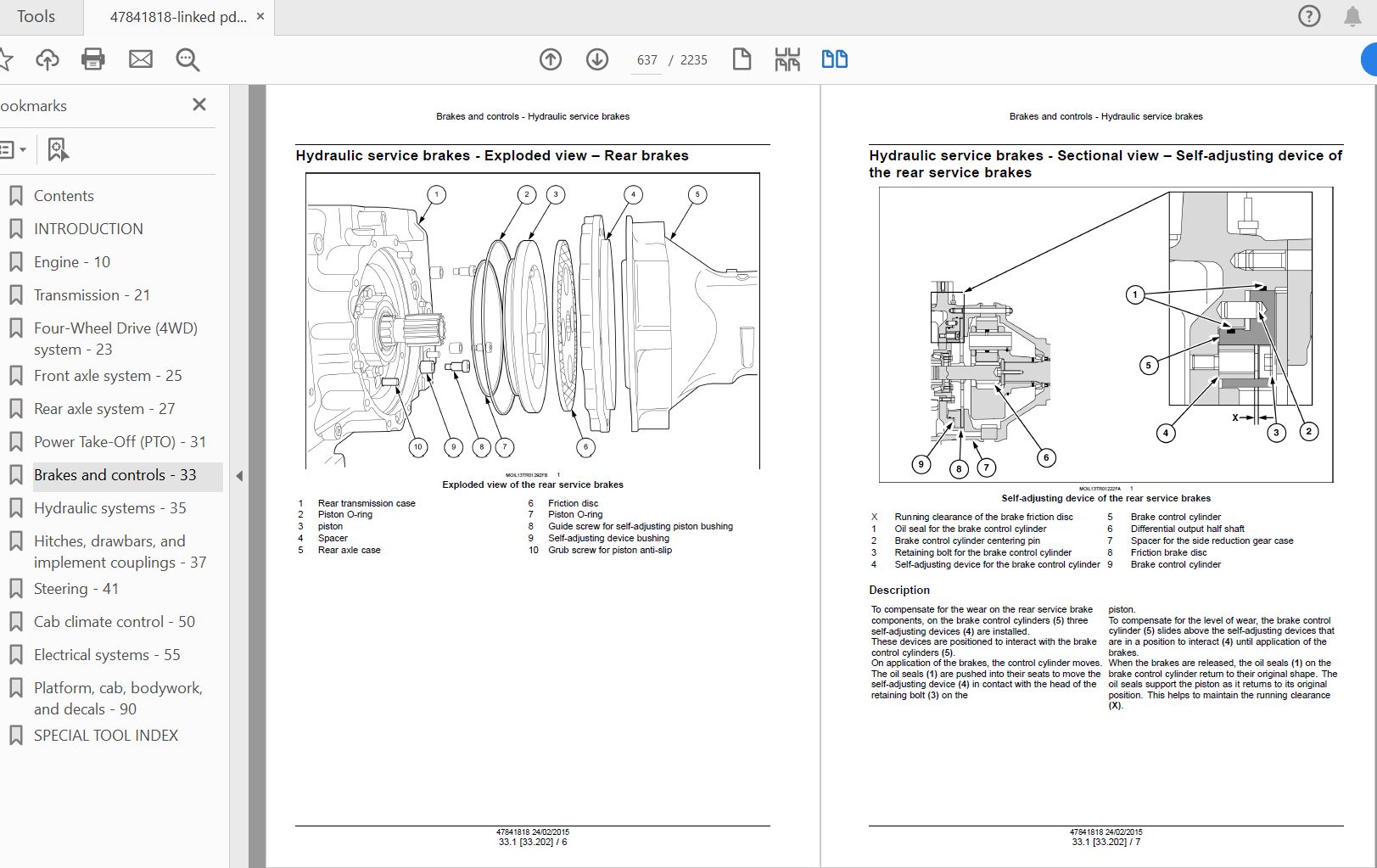Close the 47841818-linked pdf tab

[x=260, y=17]
